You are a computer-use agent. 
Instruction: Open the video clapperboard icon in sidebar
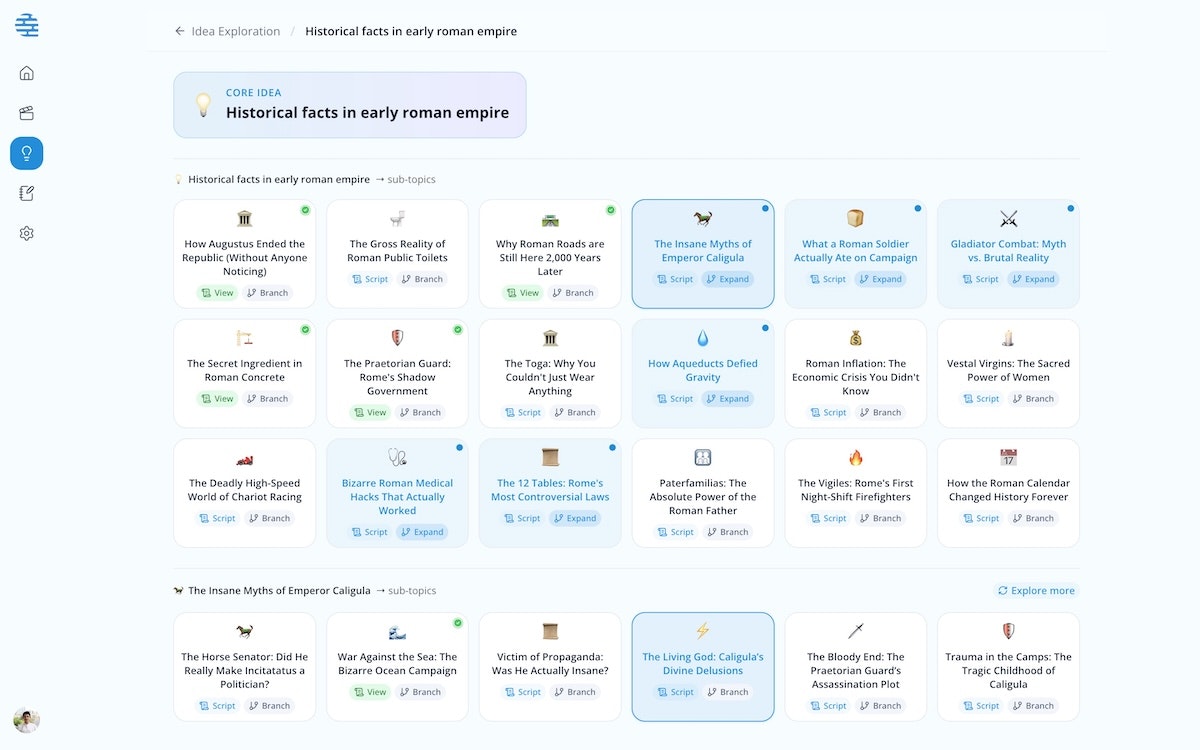[x=27, y=113]
